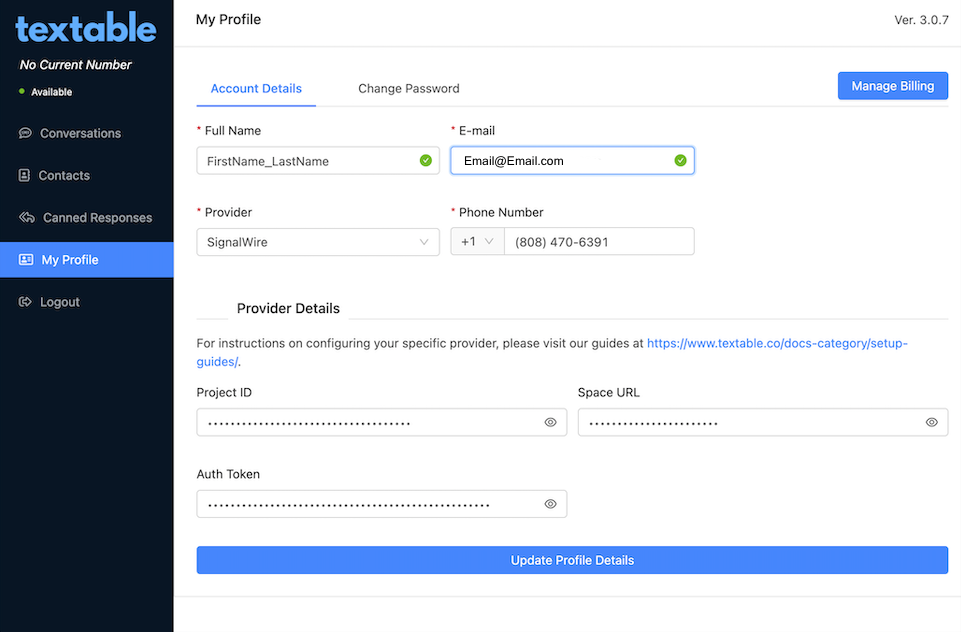This screenshot has width=961, height=632.
Task: Click inside the Phone Number input field
Action: [x=599, y=241]
